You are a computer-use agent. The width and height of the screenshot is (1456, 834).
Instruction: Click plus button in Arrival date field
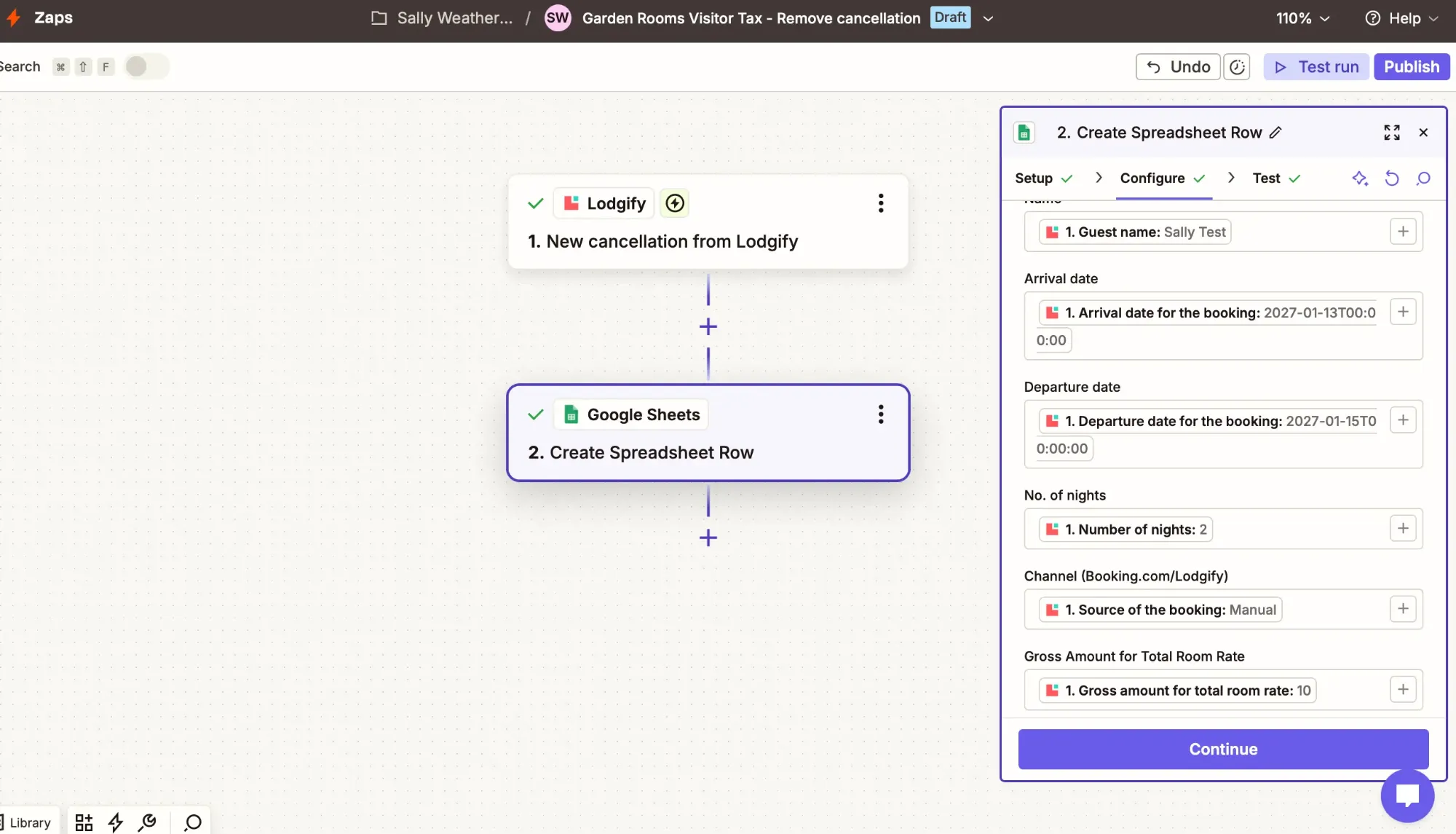pos(1403,312)
